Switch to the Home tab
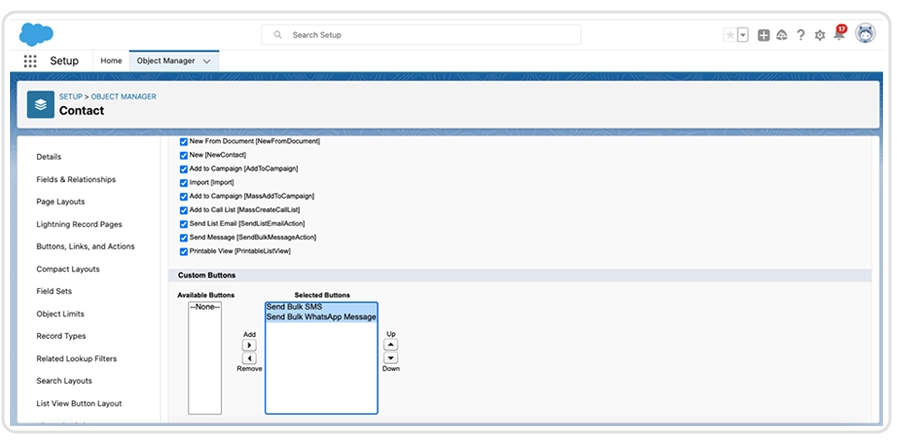Viewport: 900px width, 441px height. click(111, 61)
